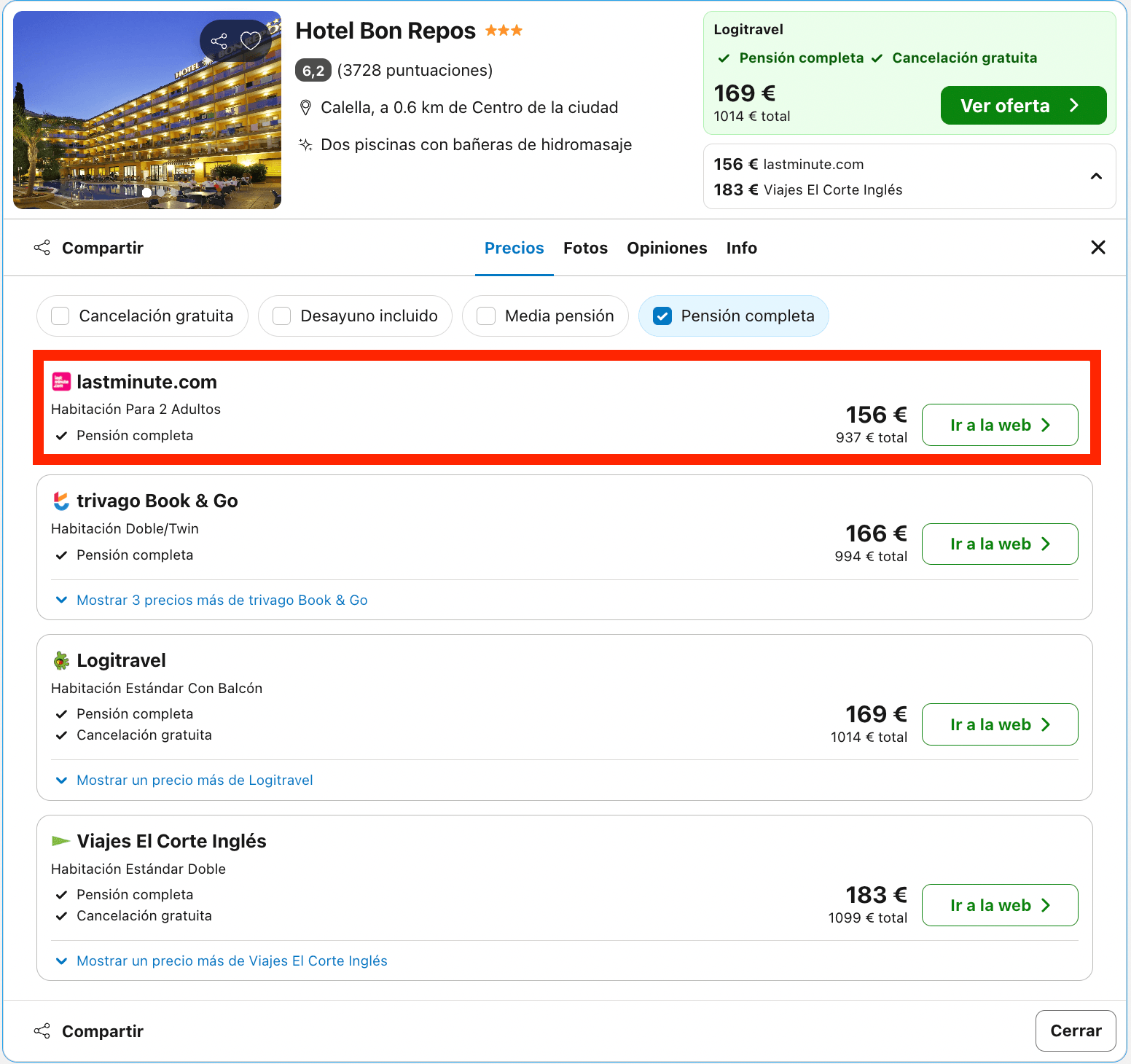Click the share icon next to bottom Compartir
1131x1064 pixels.
point(42,1031)
